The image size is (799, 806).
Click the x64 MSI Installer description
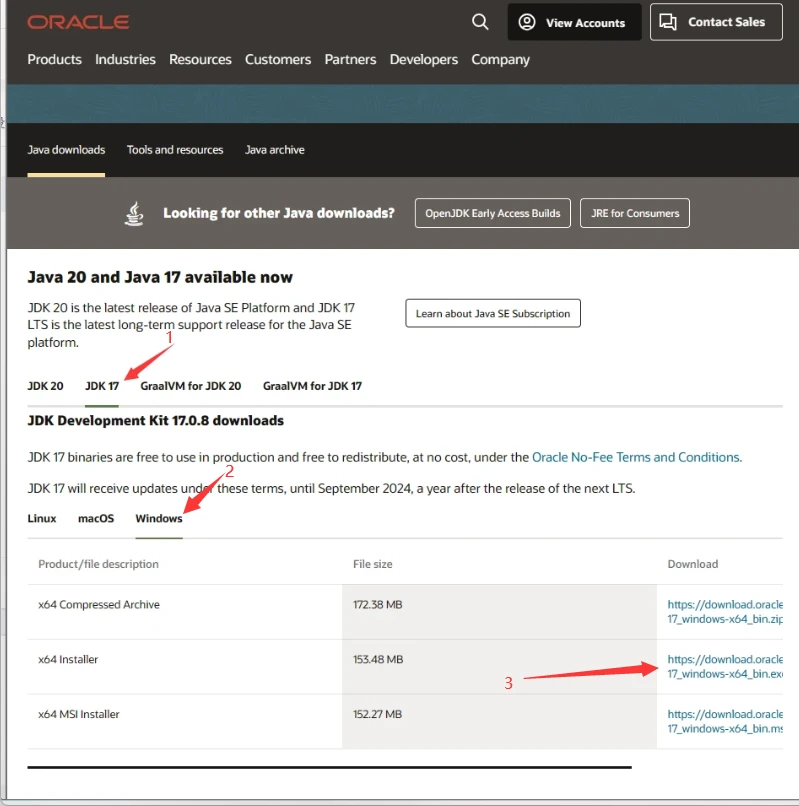coord(79,715)
